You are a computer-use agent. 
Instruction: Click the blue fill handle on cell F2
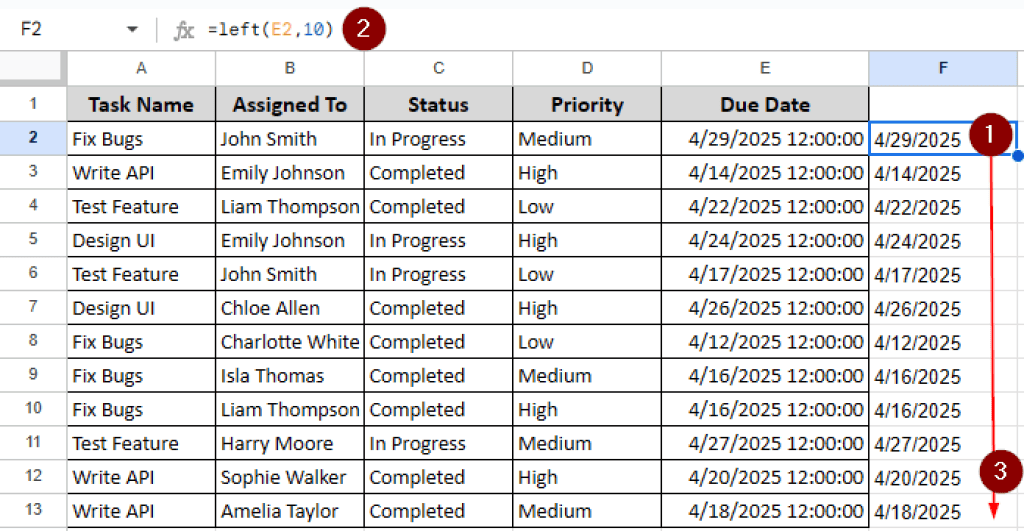(x=1018, y=155)
